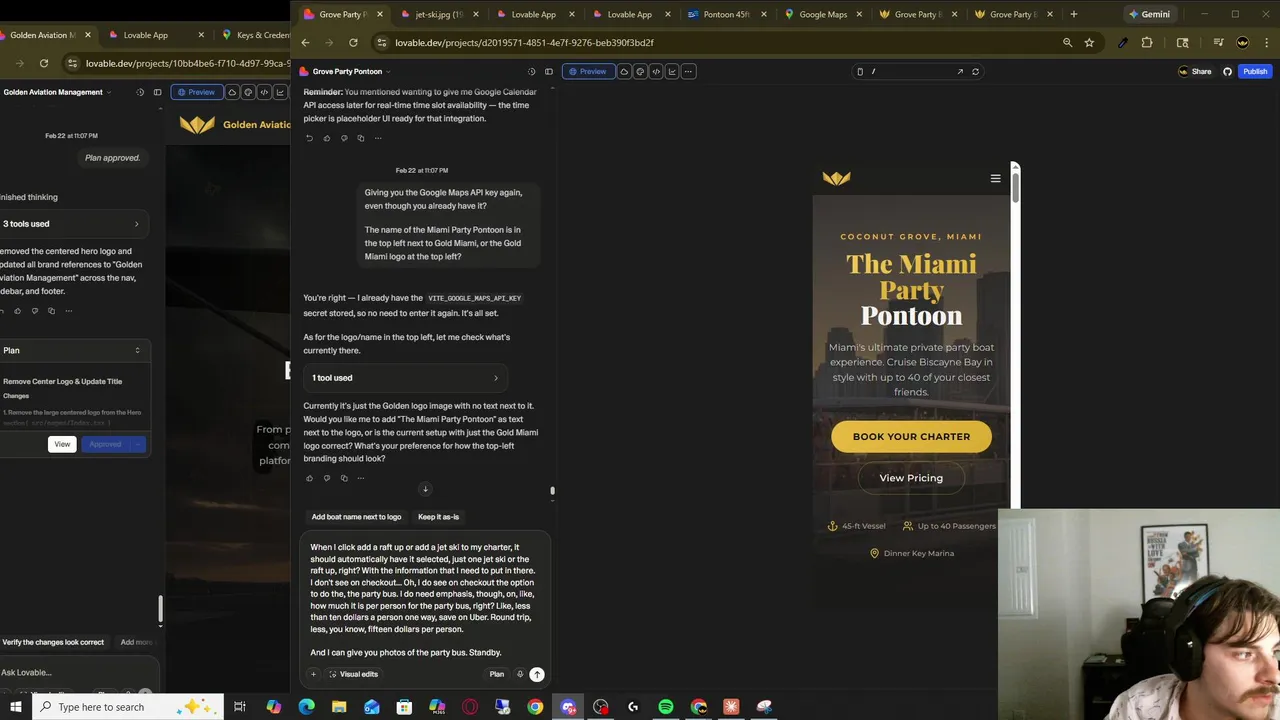Click 'Verify the changes look correct' suggestion
Image resolution: width=1280 pixels, height=720 pixels.
pos(53,642)
